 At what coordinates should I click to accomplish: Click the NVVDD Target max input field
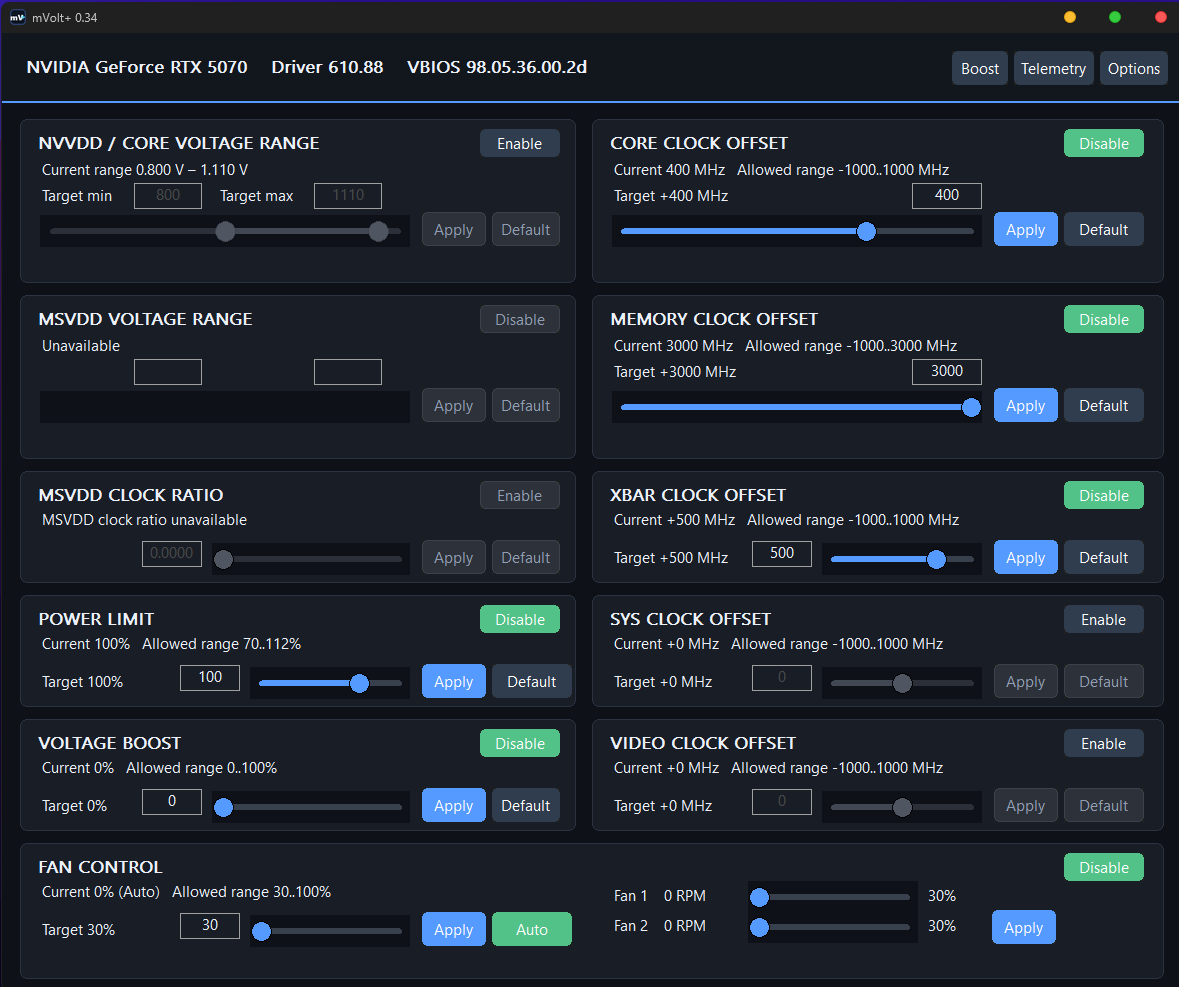(x=347, y=195)
